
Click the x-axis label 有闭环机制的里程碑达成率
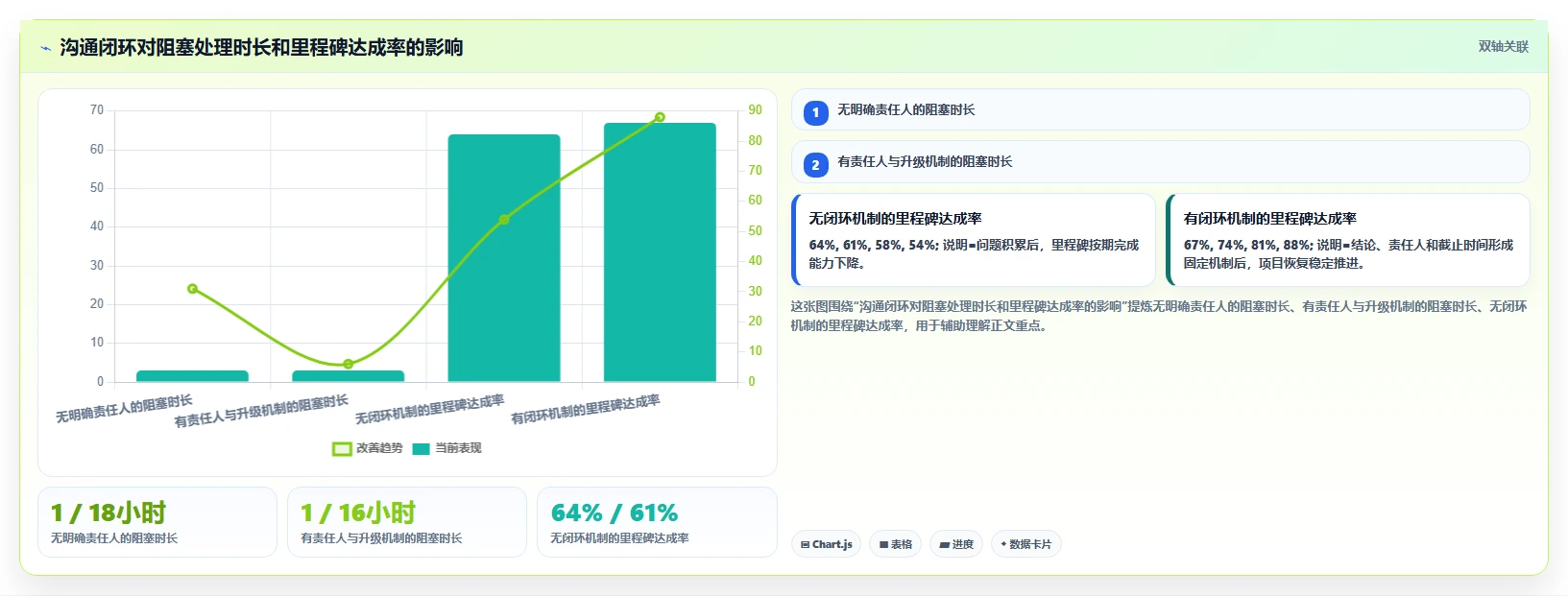click(586, 410)
